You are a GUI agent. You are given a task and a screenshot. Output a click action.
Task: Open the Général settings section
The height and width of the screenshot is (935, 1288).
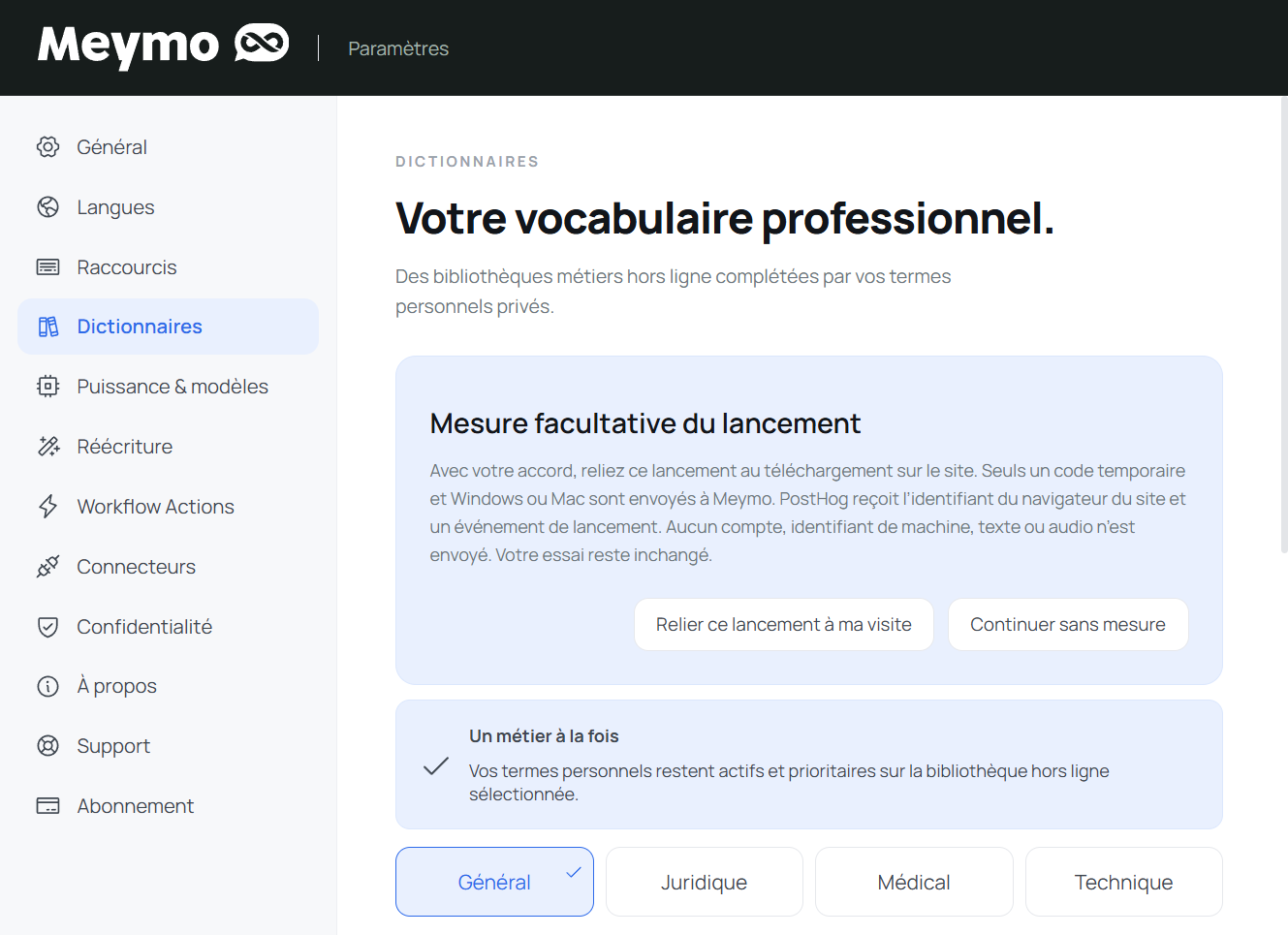[x=168, y=147]
